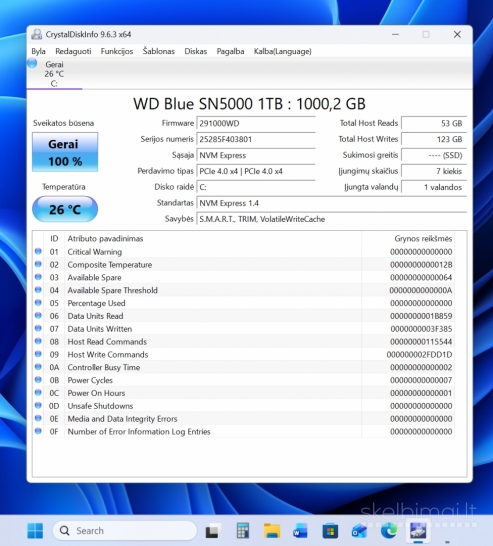Click status dot of Percentage Used row

click(x=38, y=303)
